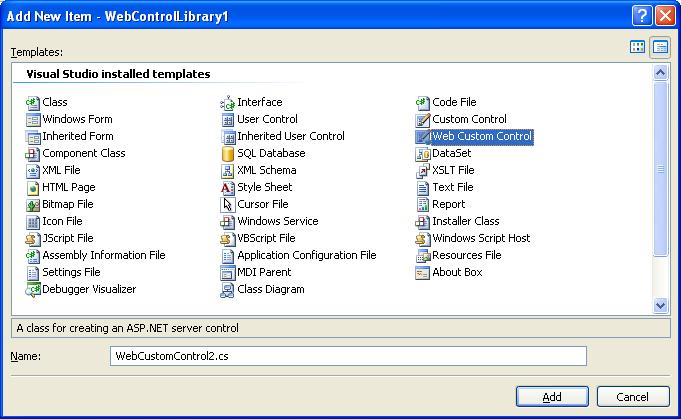681x419 pixels.
Task: Select the Component Class icon
Action: pyautogui.click(x=33, y=154)
